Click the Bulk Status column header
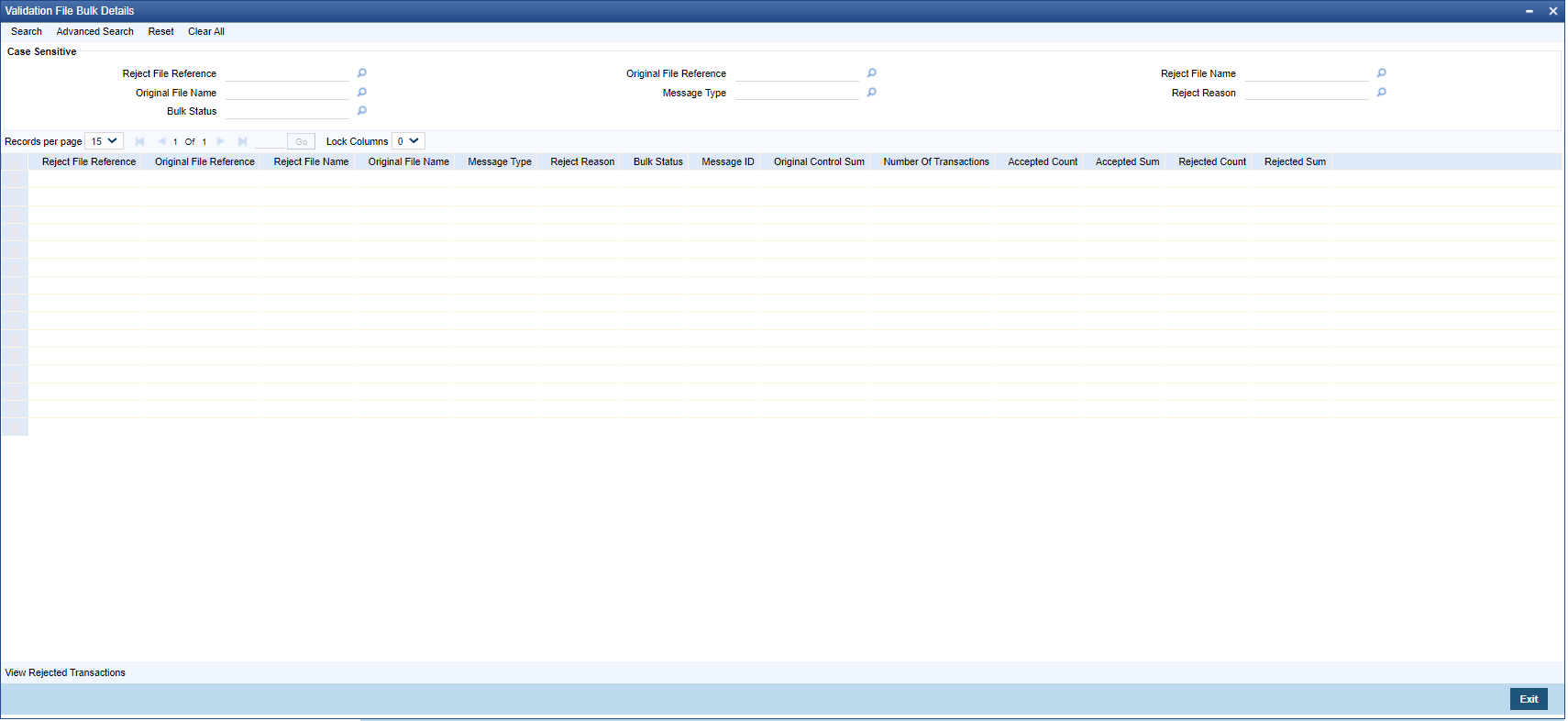This screenshot has height=721, width=1568. 658,161
